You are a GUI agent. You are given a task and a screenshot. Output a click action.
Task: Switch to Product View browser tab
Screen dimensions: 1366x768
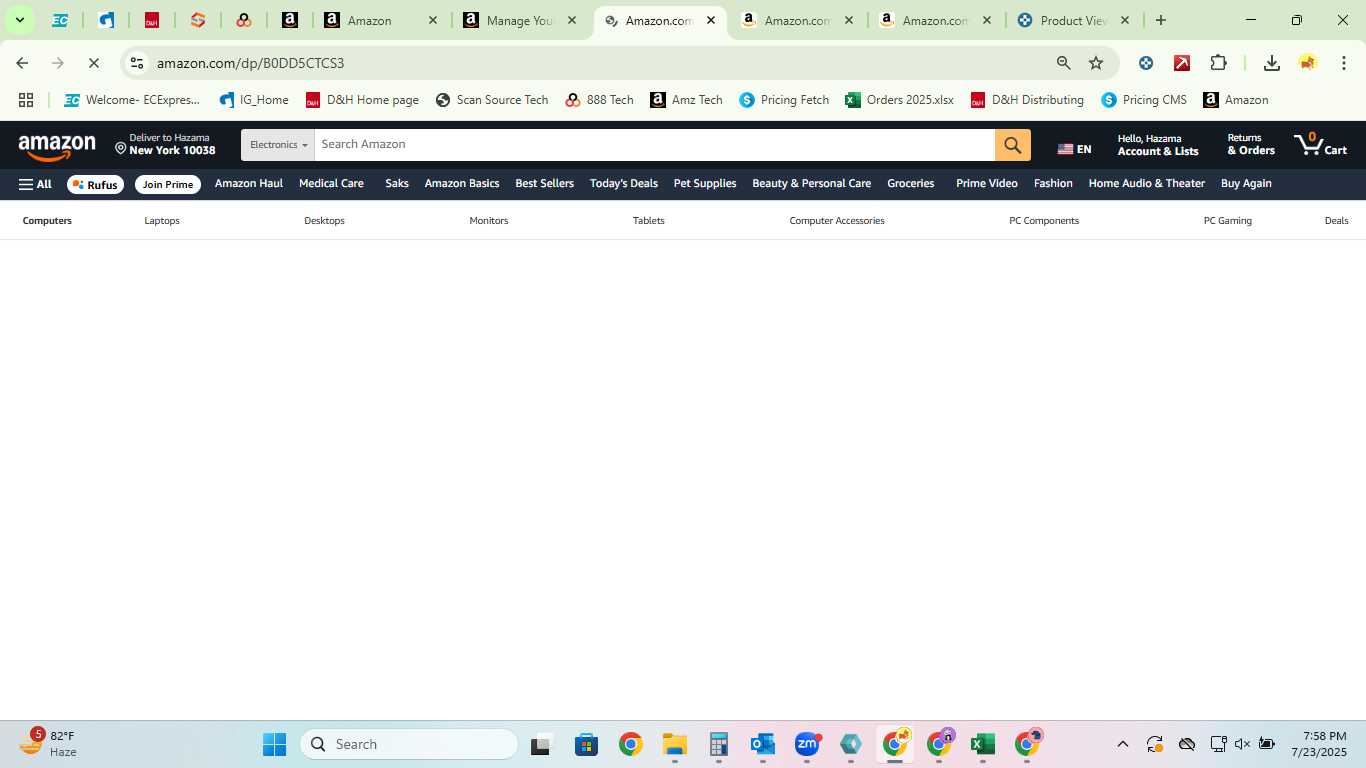coord(1074,20)
